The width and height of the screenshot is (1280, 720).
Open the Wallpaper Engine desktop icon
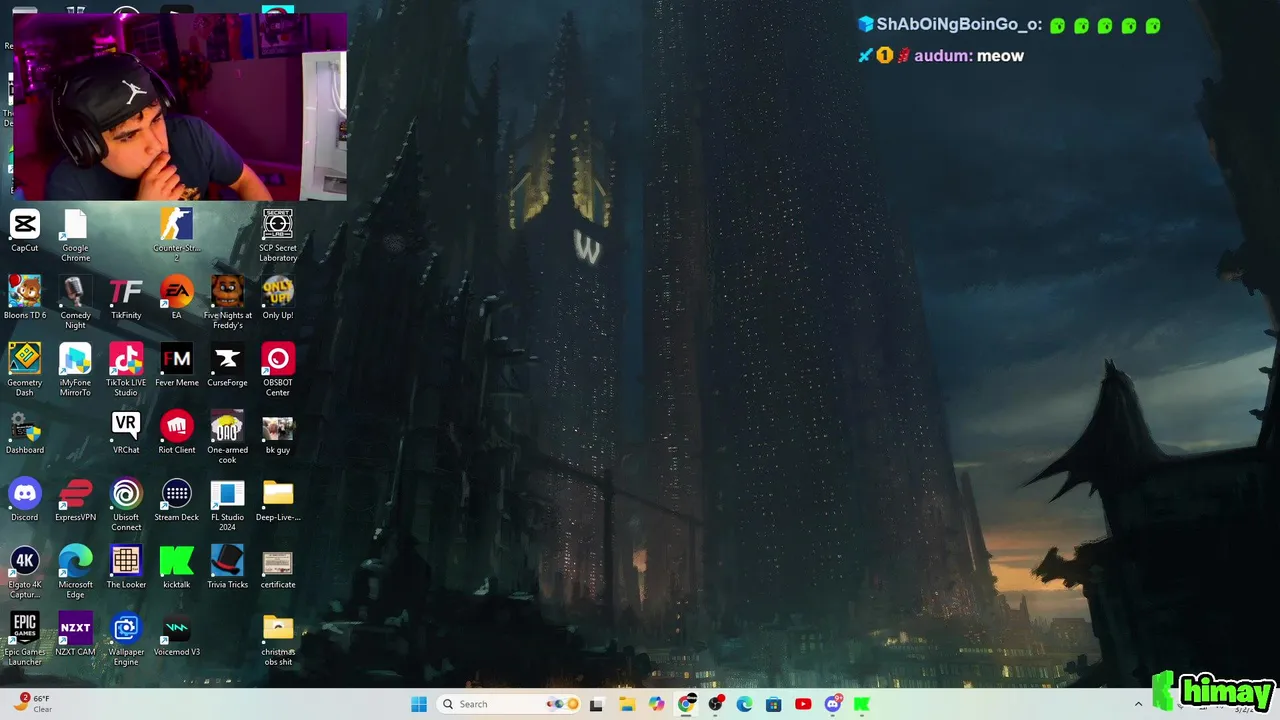(x=126, y=639)
